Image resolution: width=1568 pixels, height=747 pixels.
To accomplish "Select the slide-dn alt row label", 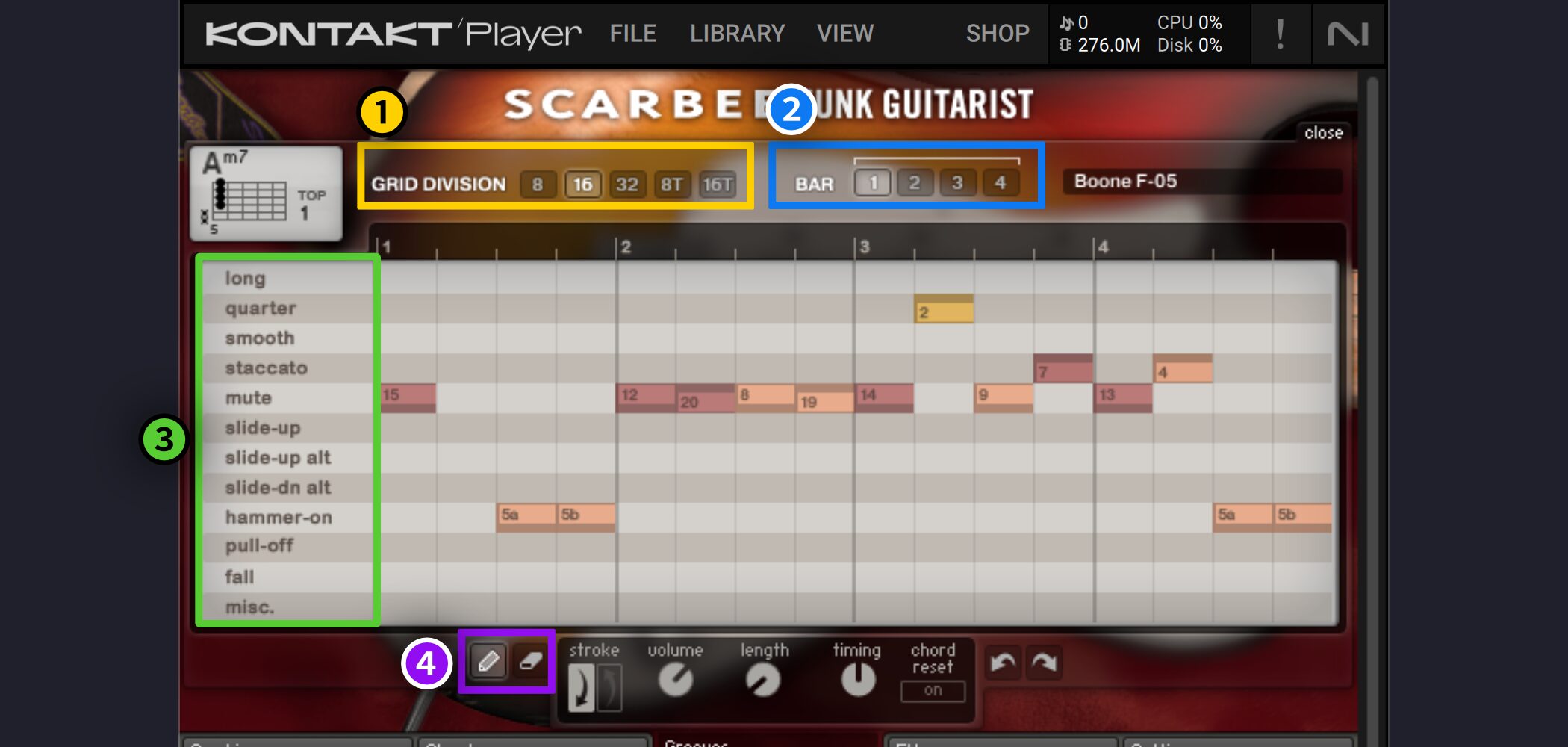I will pos(278,488).
